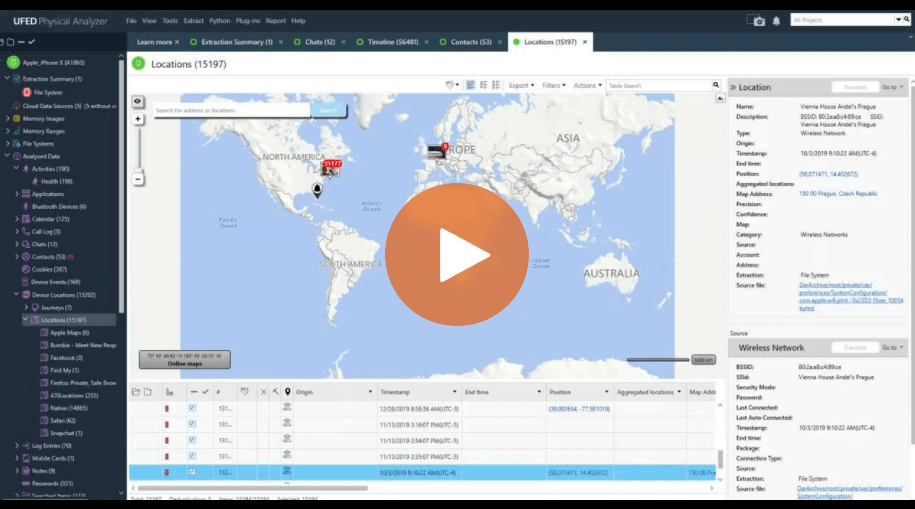Open the Export dropdown
Screen dimensions: 915x509
coord(520,86)
